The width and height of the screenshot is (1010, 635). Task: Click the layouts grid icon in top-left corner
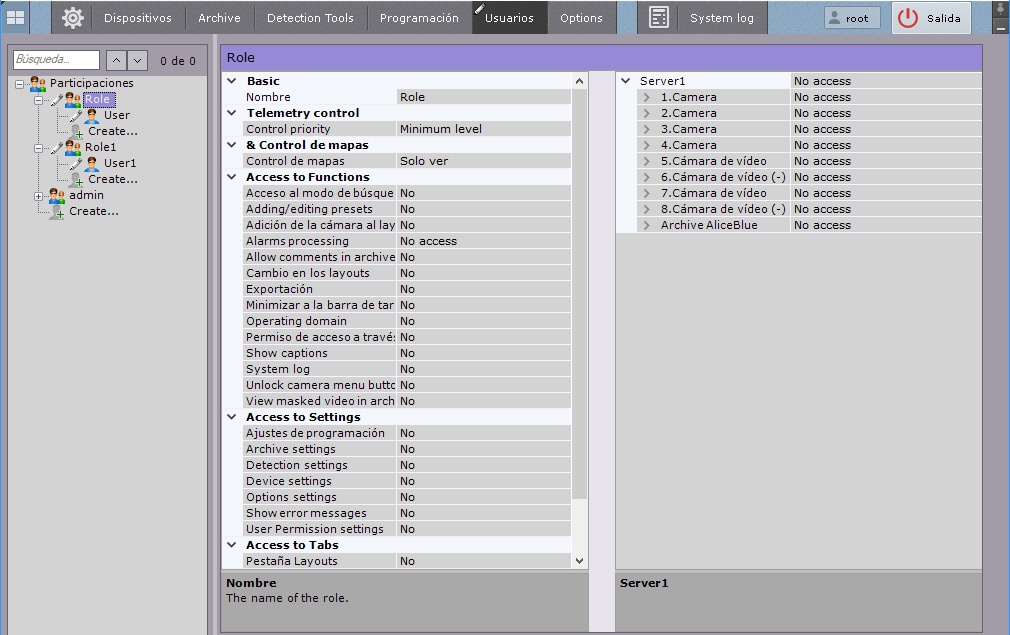pyautogui.click(x=16, y=17)
